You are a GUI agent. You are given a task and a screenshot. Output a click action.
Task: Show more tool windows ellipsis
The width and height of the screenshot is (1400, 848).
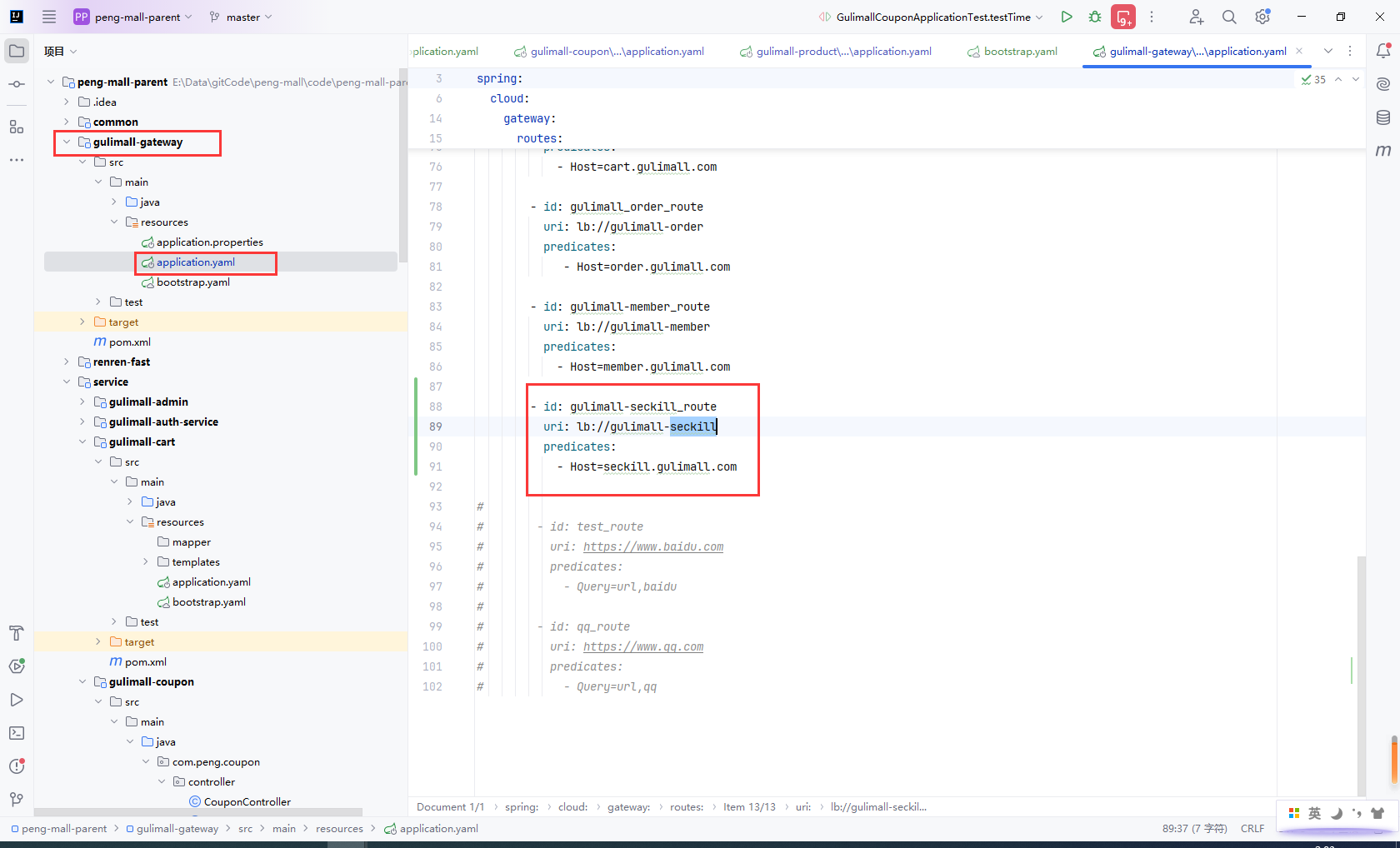point(17,159)
